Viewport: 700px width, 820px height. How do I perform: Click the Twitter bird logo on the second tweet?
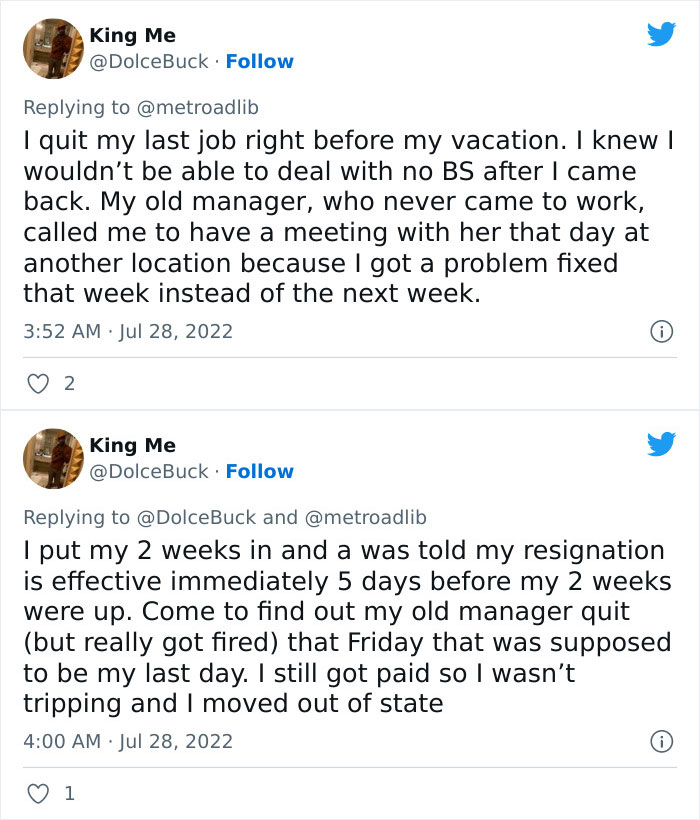[x=662, y=442]
